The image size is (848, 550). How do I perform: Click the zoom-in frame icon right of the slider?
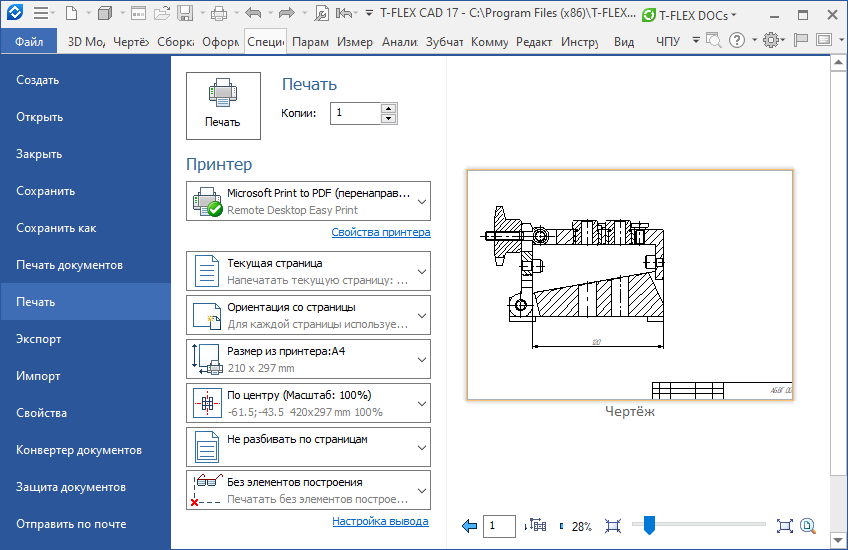click(784, 526)
